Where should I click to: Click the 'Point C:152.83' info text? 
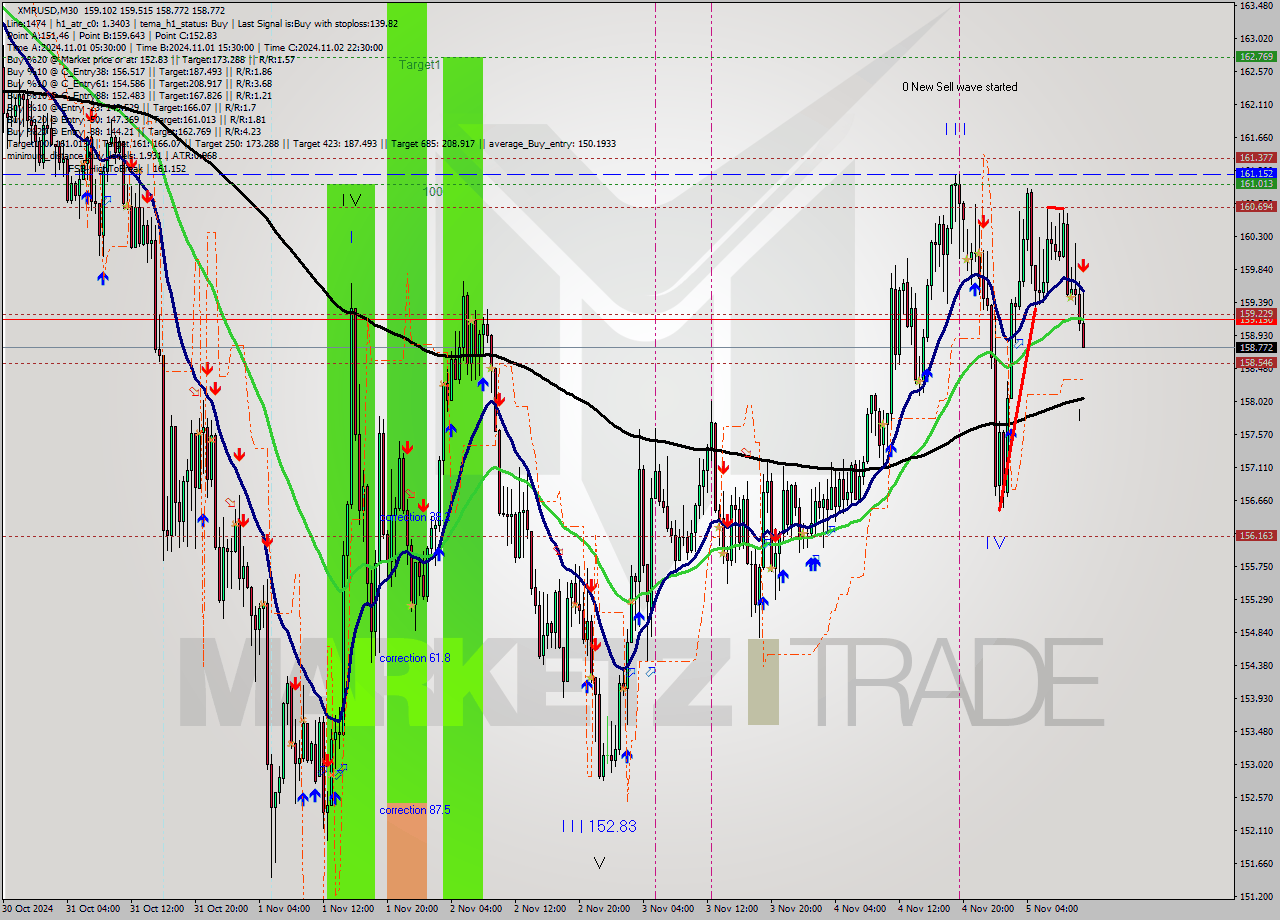pos(184,35)
